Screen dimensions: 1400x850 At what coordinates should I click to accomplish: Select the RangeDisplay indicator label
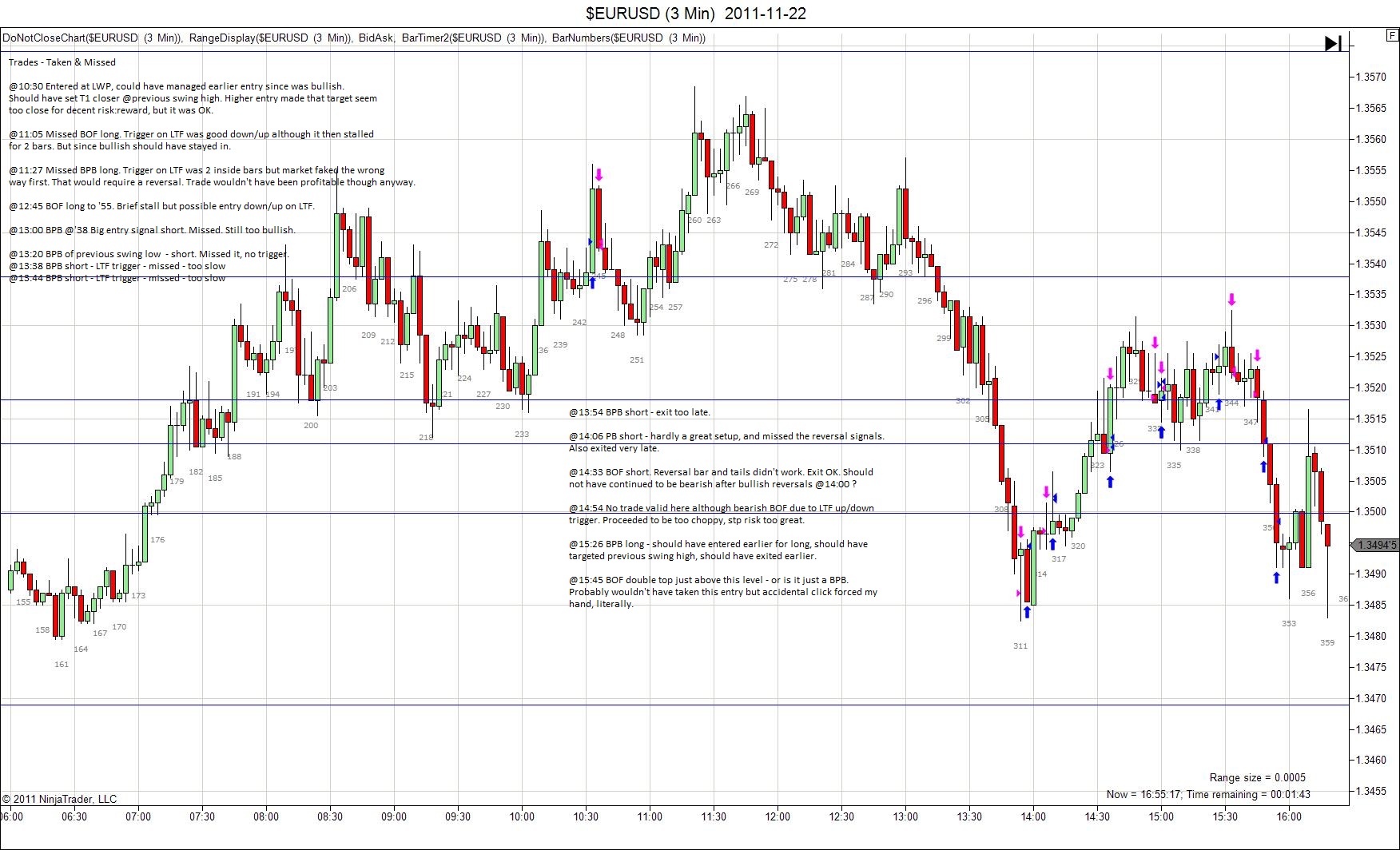271,38
